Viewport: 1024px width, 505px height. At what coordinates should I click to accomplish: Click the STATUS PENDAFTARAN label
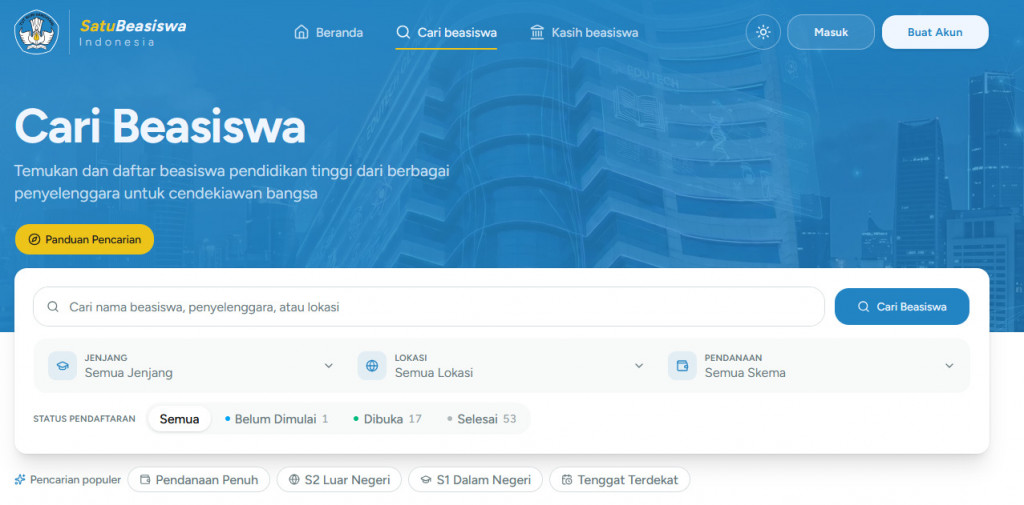click(x=84, y=419)
